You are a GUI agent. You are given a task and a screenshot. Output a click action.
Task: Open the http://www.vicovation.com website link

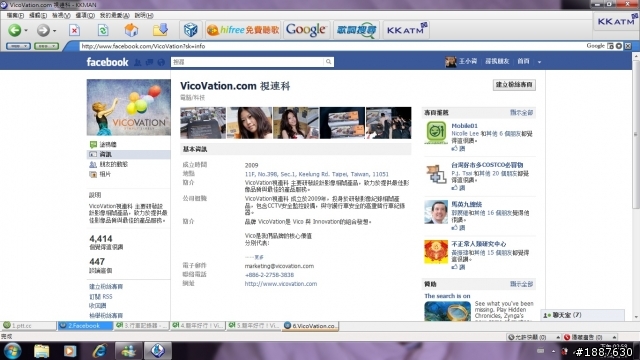click(280, 284)
